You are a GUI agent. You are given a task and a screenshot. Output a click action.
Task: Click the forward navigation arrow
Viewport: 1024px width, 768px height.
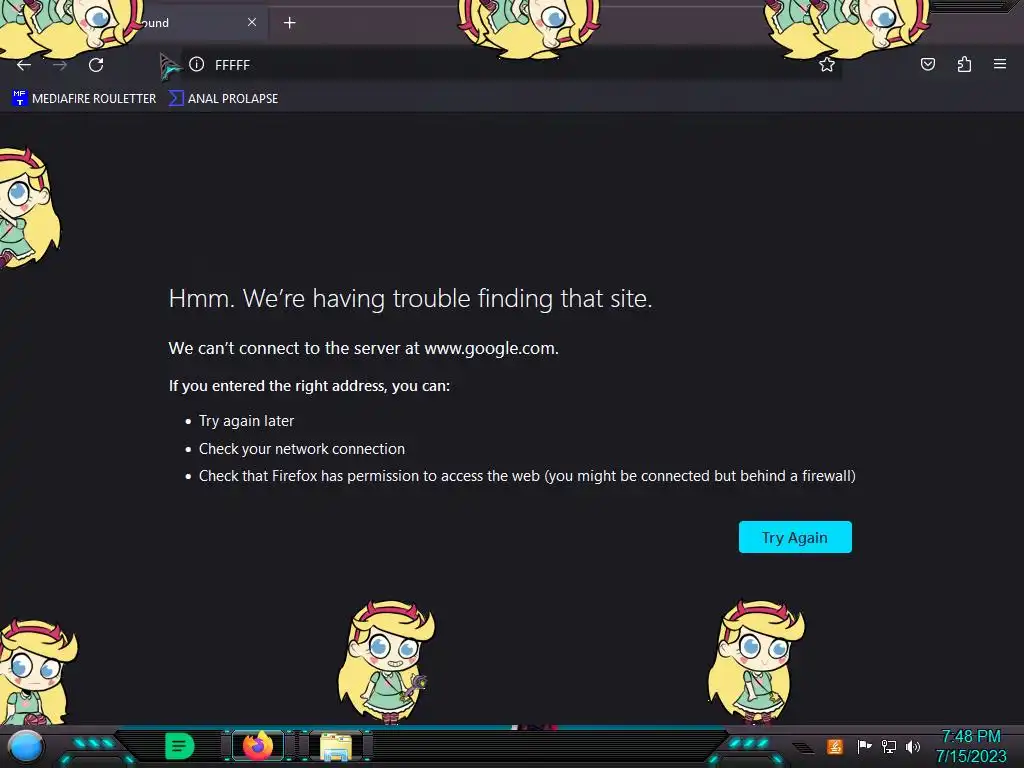click(x=60, y=65)
